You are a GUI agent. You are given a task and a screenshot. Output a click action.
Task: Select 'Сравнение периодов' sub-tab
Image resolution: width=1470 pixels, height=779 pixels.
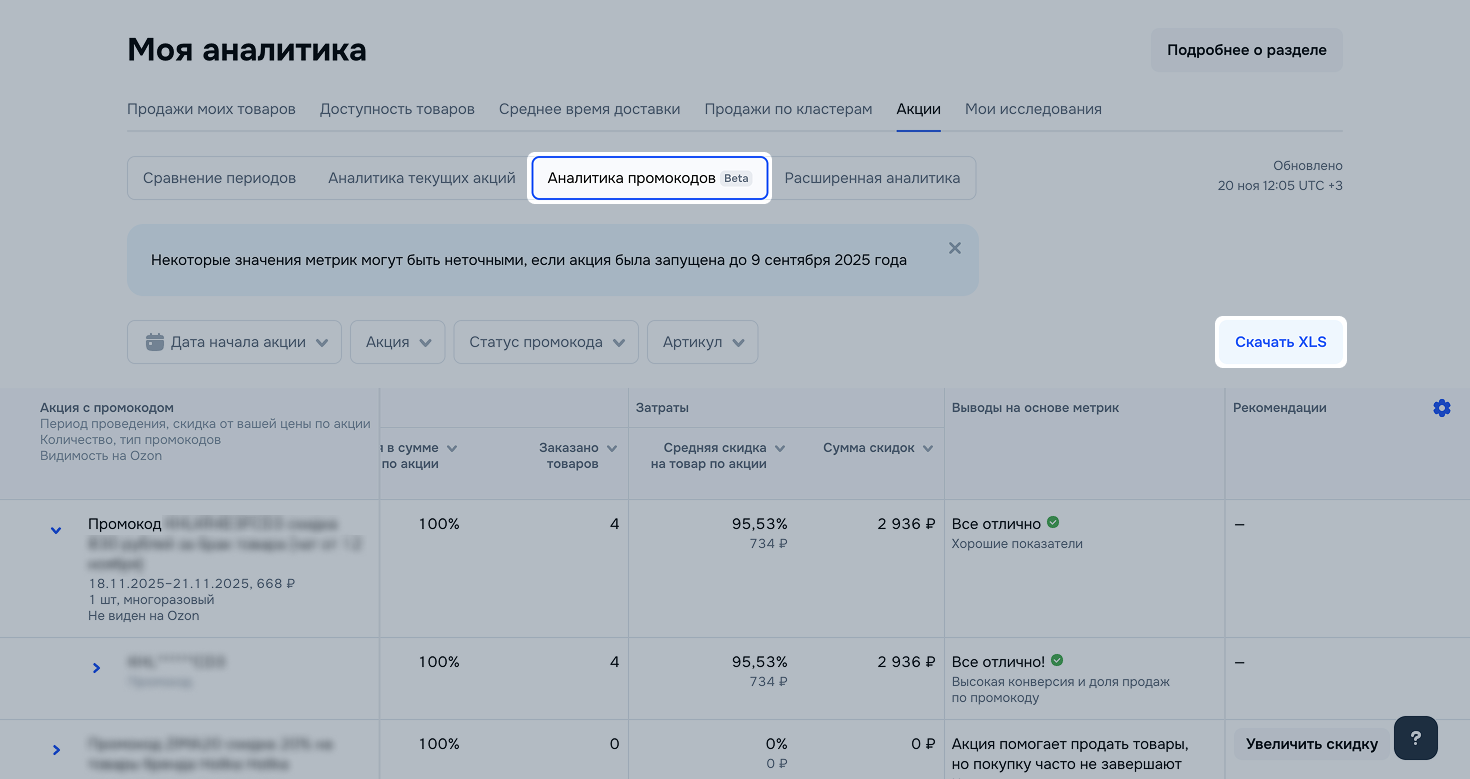[219, 178]
